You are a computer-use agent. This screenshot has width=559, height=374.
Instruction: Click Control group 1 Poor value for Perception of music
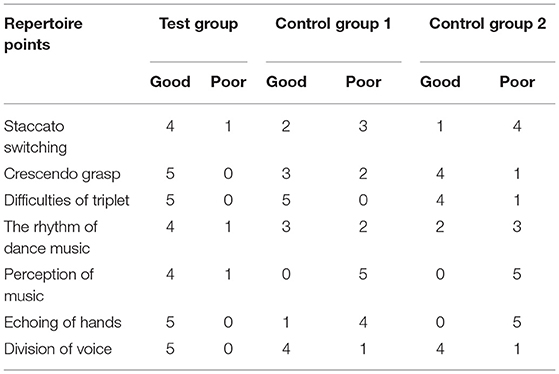click(x=363, y=274)
